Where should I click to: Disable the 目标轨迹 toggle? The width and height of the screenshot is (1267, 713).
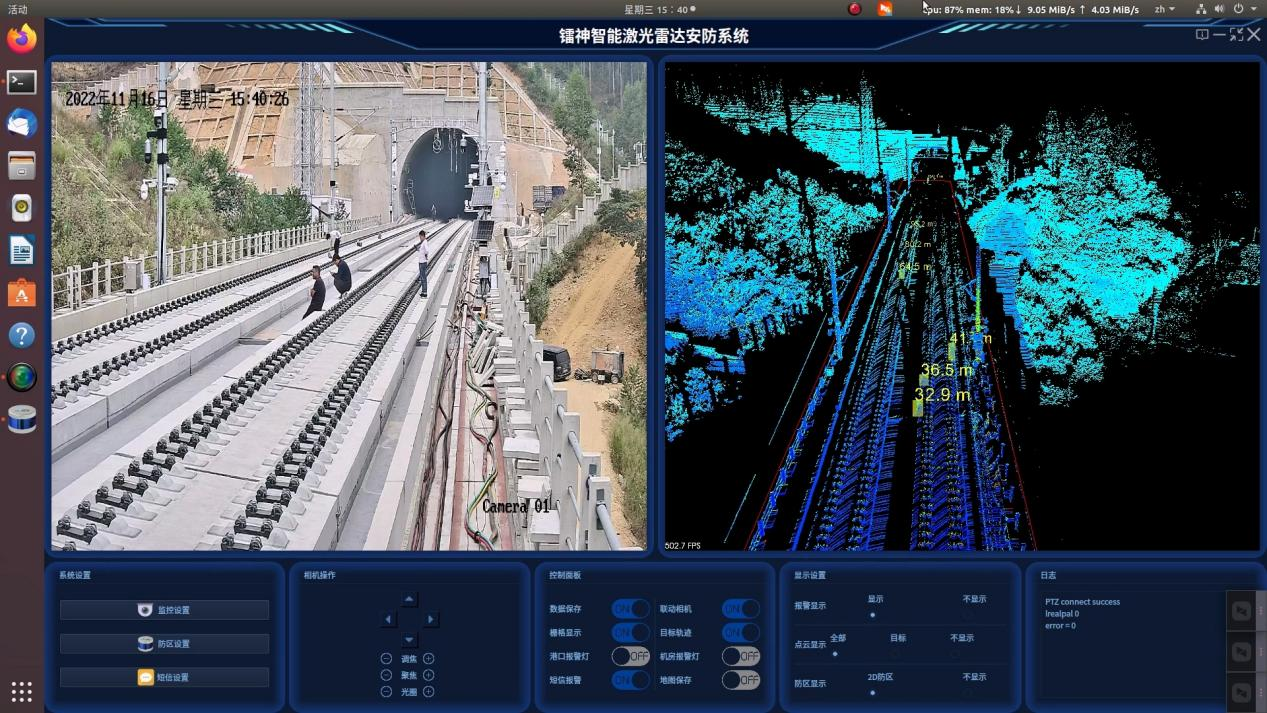pos(740,632)
